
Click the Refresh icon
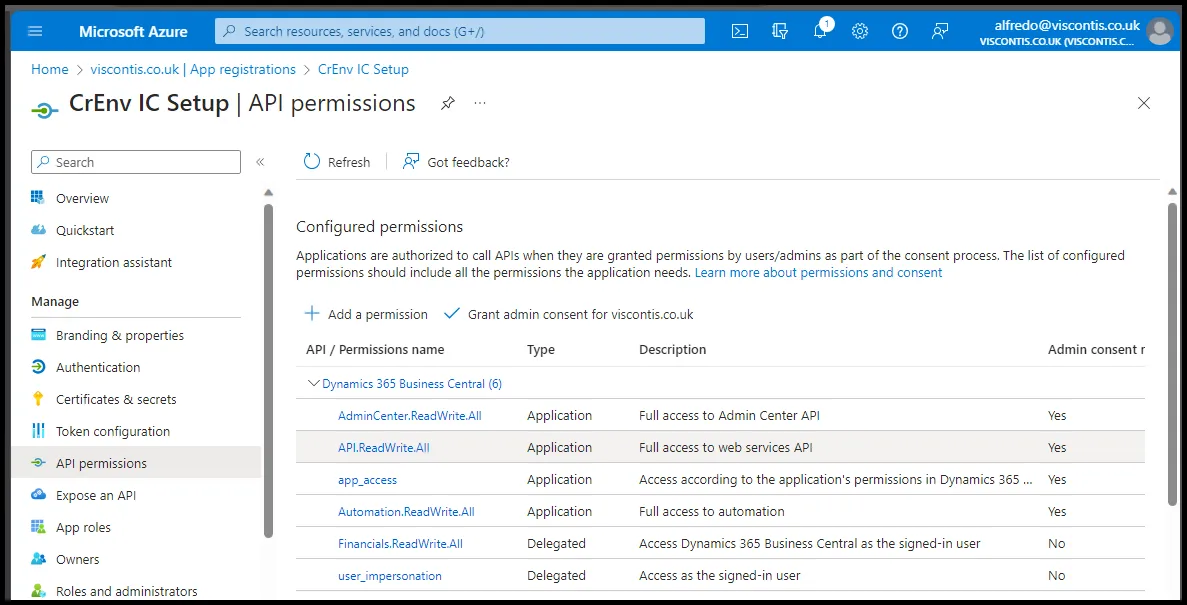pos(312,161)
